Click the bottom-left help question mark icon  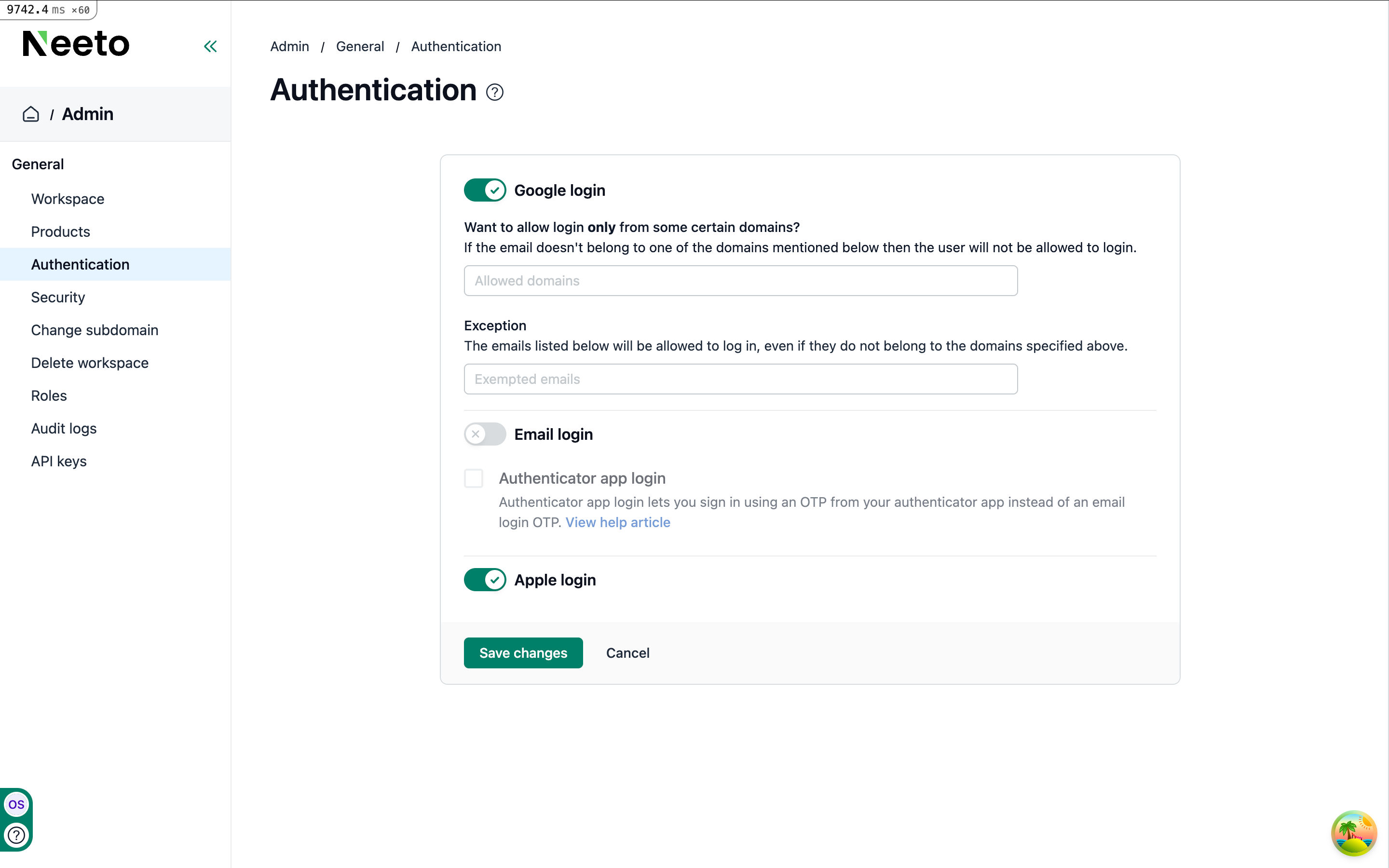tap(16, 835)
